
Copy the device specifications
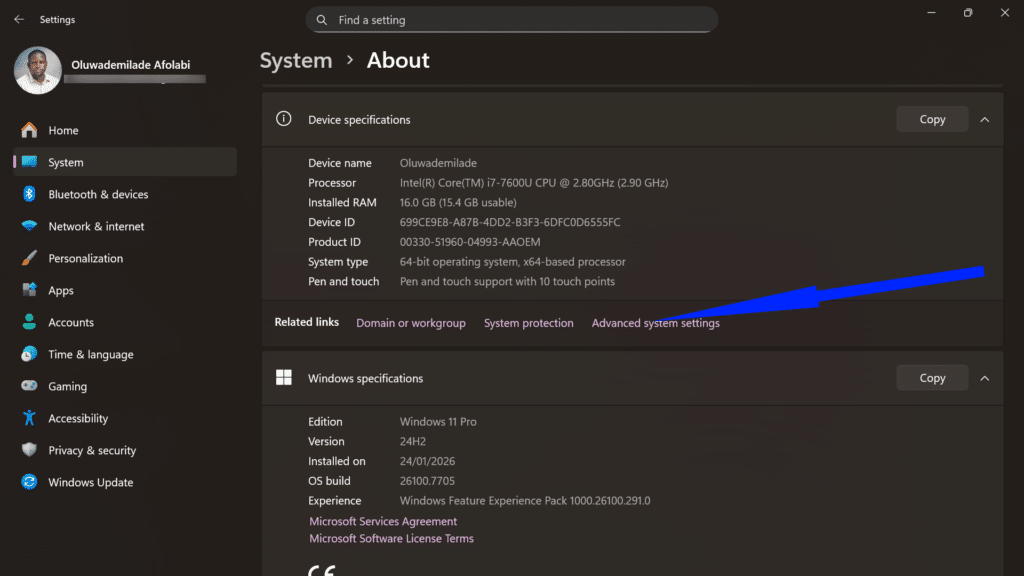(931, 118)
